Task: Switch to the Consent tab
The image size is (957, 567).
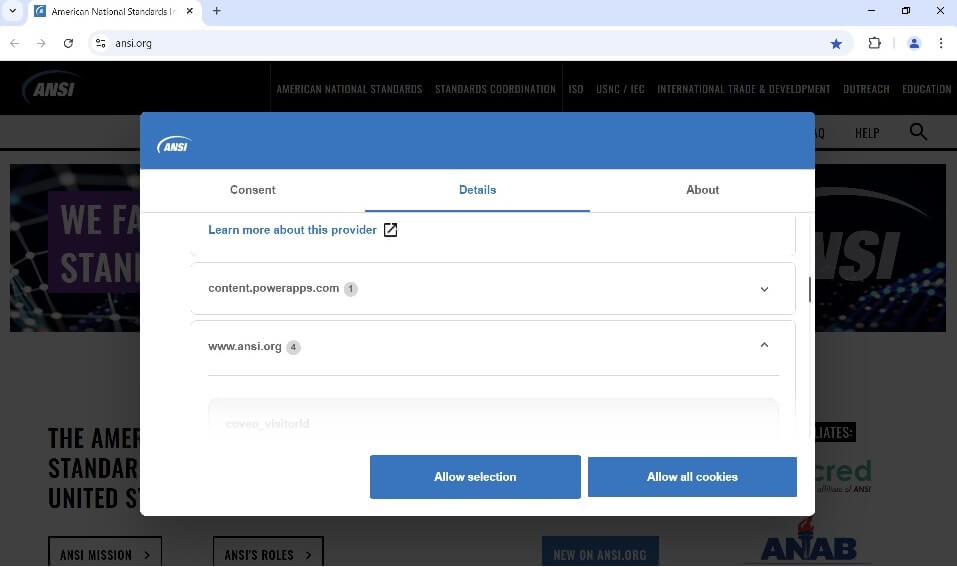Action: (253, 190)
